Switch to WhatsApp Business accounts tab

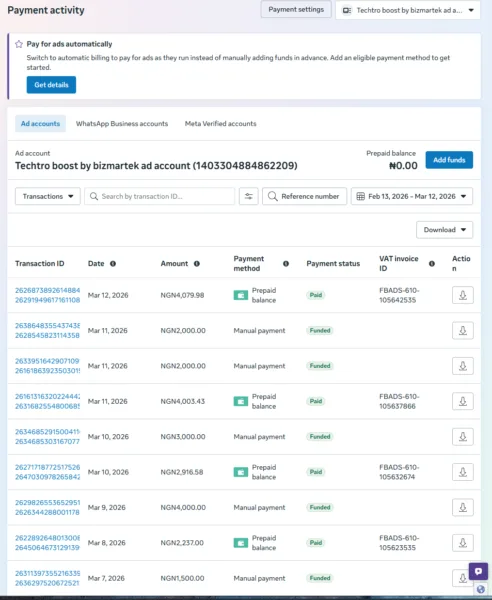(x=122, y=124)
